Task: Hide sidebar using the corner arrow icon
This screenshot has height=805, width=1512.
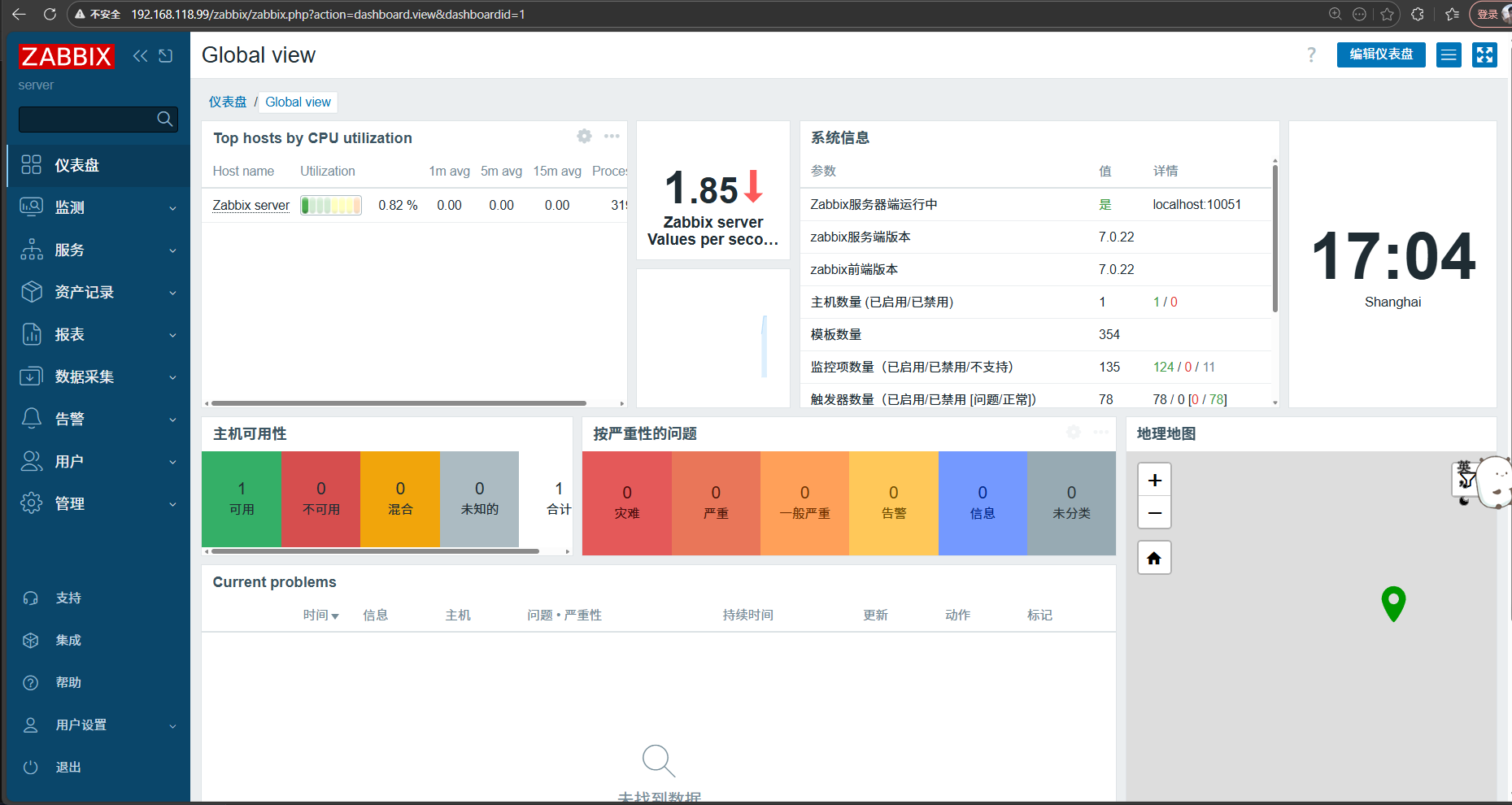Action: point(166,55)
